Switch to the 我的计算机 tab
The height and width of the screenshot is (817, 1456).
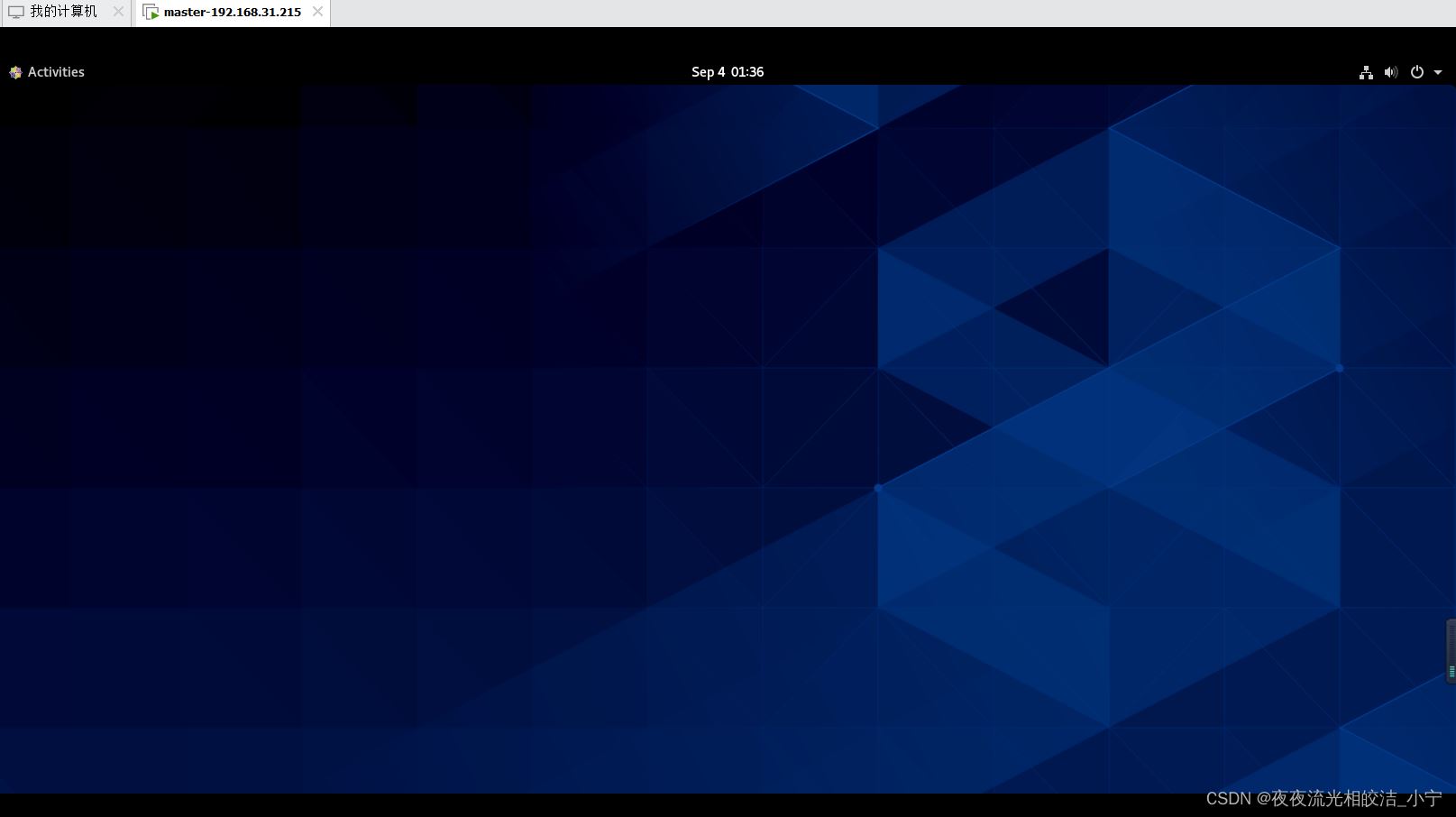pyautogui.click(x=65, y=13)
